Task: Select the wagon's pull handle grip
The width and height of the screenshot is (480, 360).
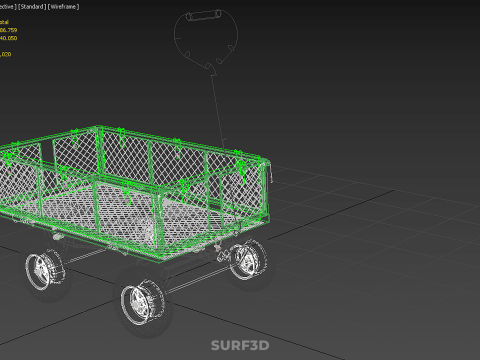Action: tap(204, 15)
